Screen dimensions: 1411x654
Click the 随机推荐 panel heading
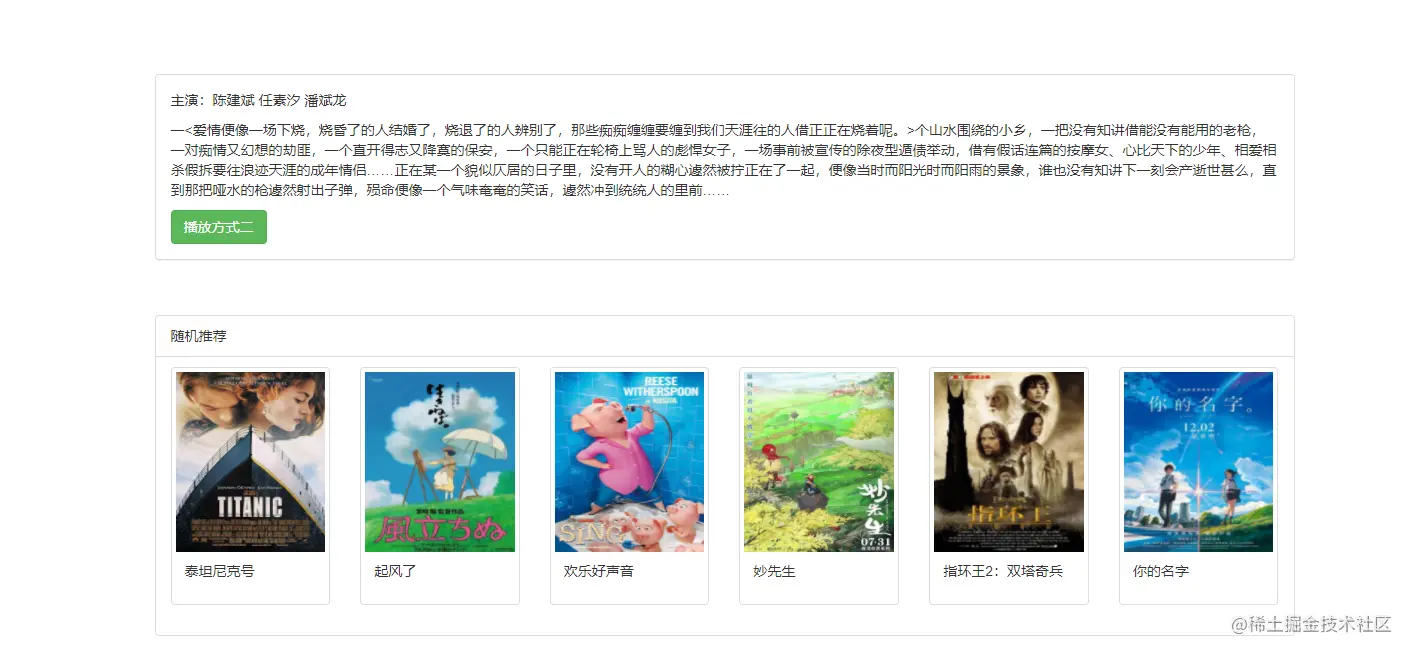coord(199,336)
